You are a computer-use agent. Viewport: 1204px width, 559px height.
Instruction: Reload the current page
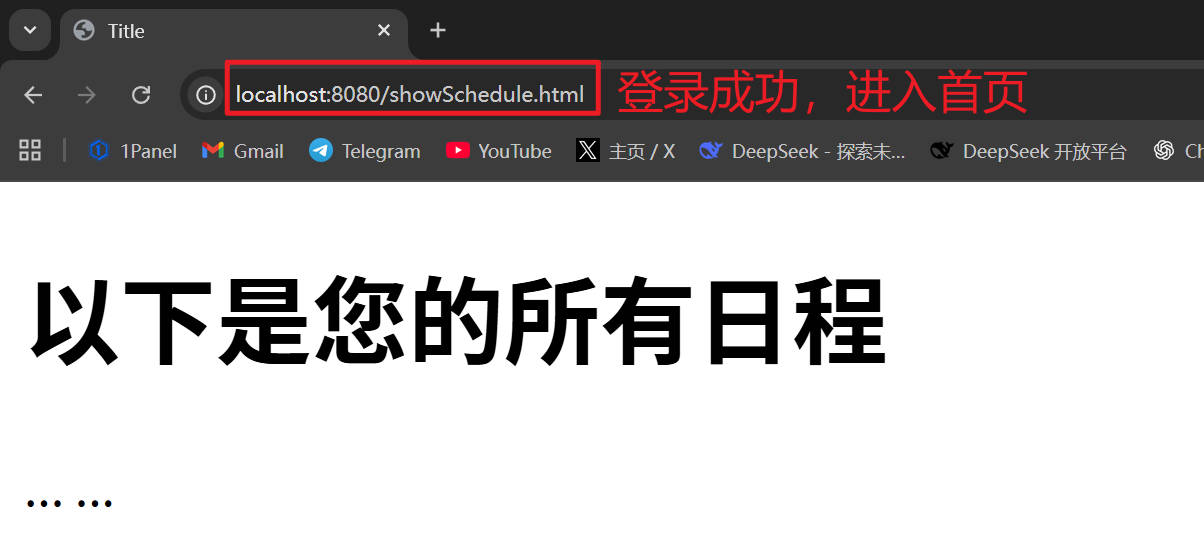[x=141, y=95]
